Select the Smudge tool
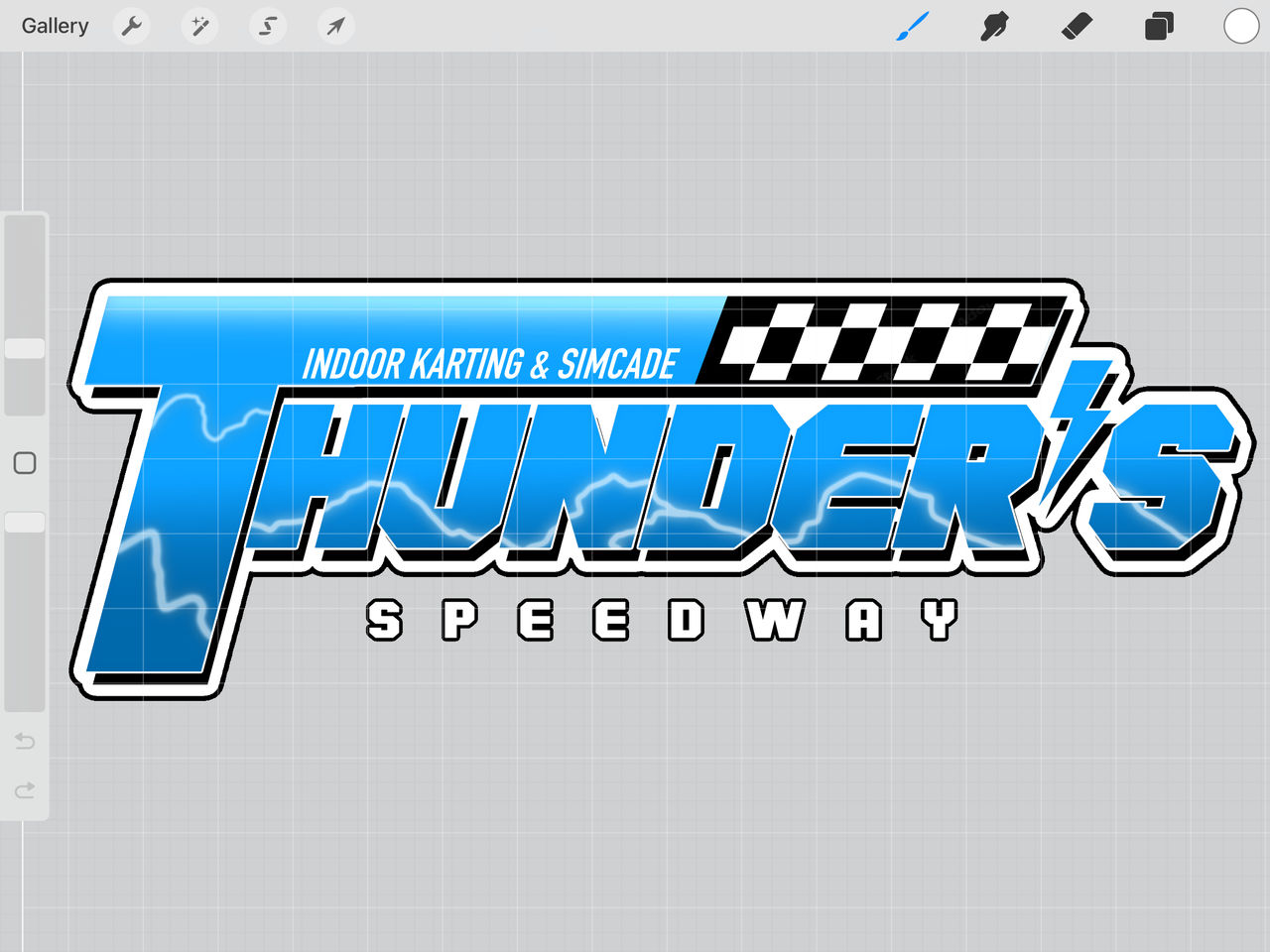The width and height of the screenshot is (1270, 952). click(994, 26)
